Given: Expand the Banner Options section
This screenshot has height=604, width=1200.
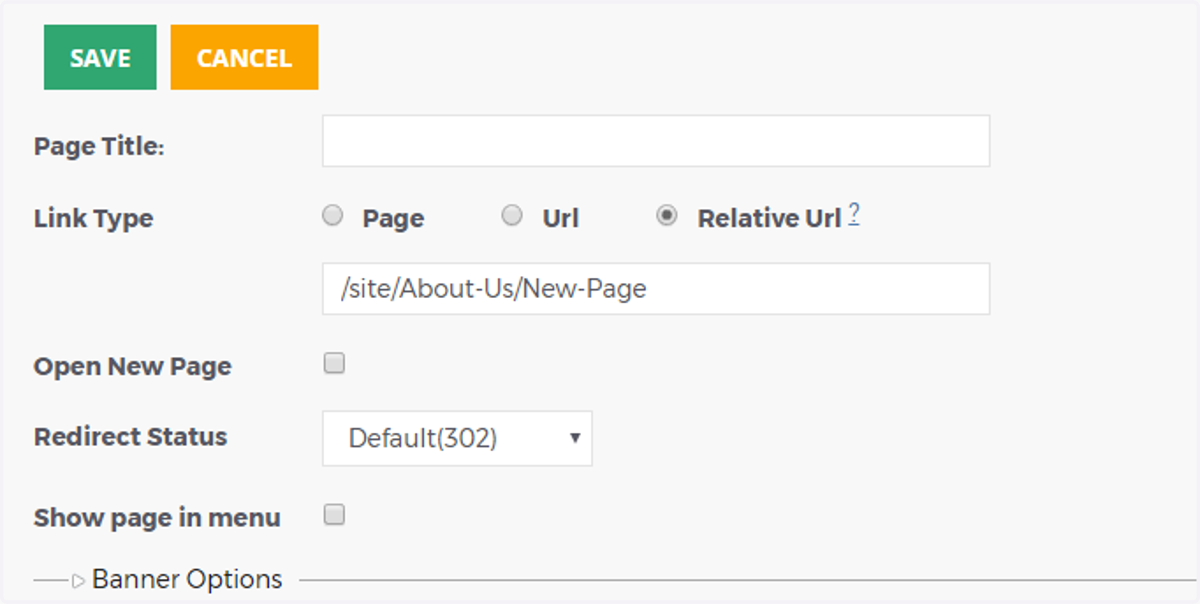Looking at the screenshot, I should [177, 579].
